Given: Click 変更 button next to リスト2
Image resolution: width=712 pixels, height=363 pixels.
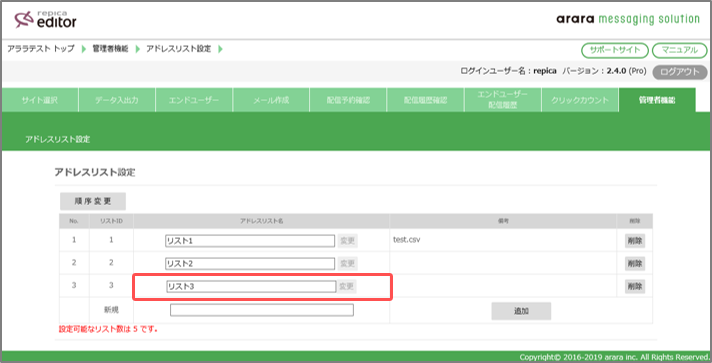Looking at the screenshot, I should click(x=347, y=264).
